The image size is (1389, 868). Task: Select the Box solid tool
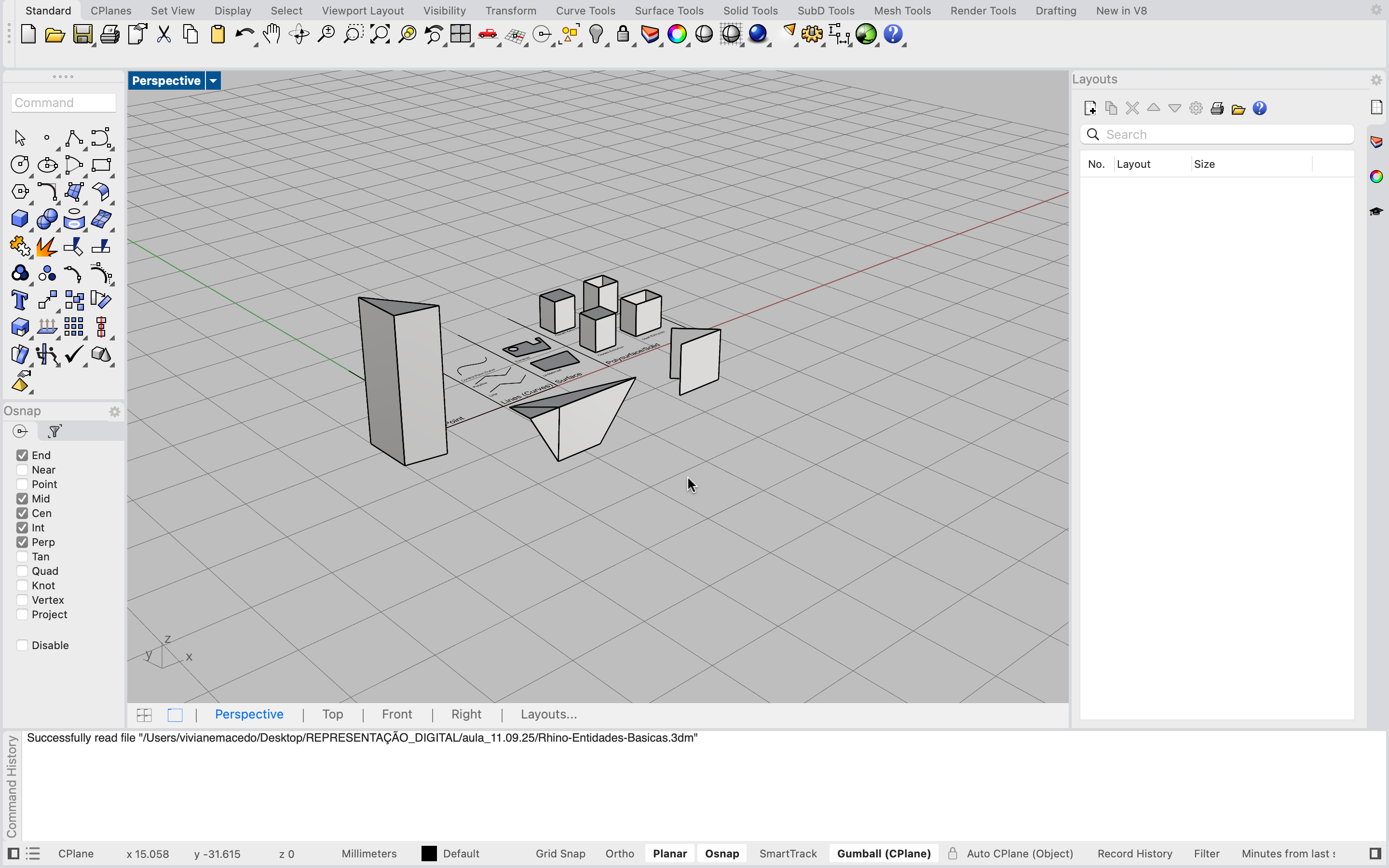pos(20,219)
